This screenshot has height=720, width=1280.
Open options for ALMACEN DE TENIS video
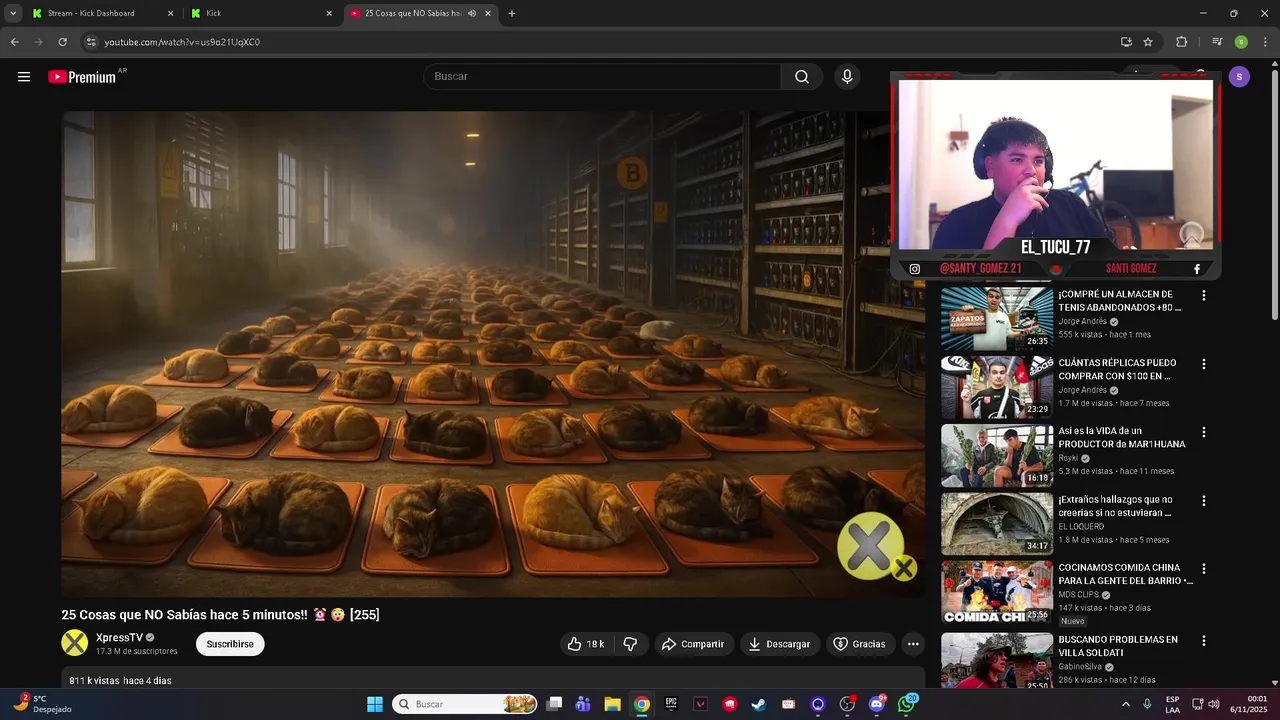(1204, 296)
